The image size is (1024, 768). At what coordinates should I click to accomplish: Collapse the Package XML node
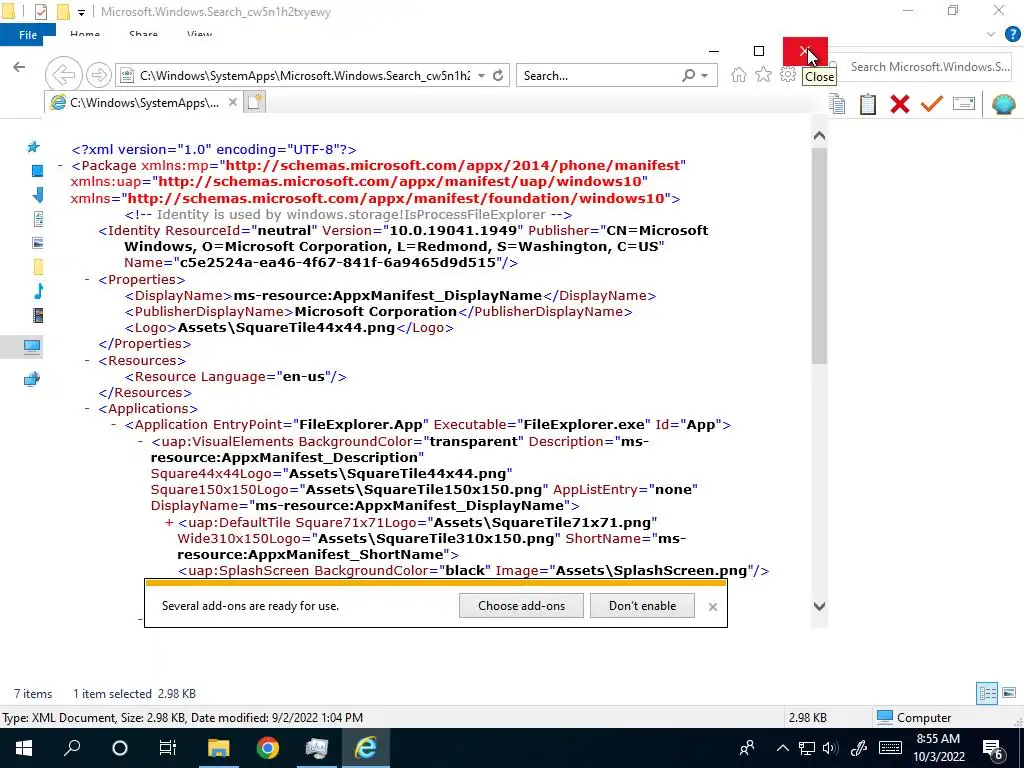point(61,166)
